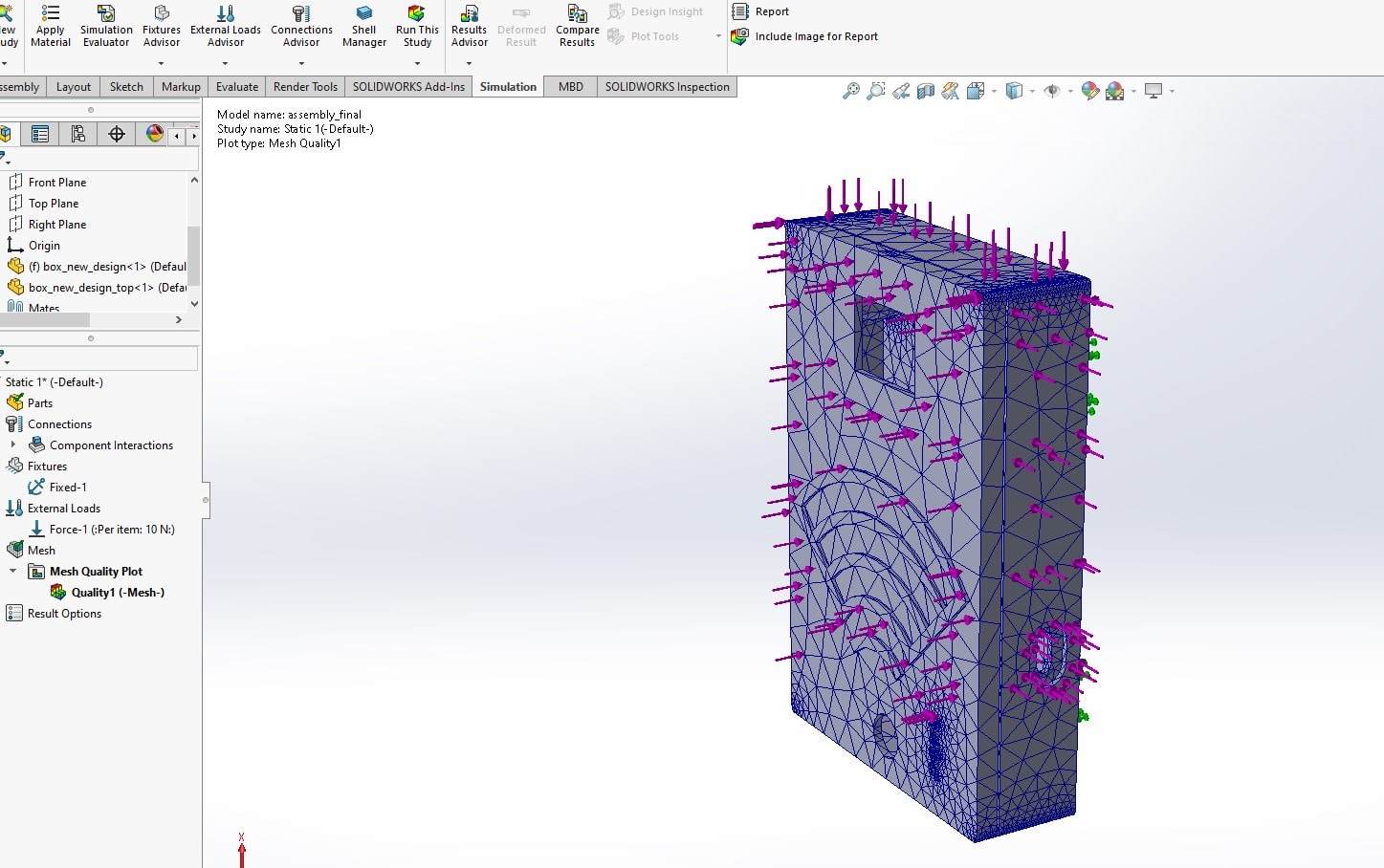Select the FeatureManager design tree tab
Image resolution: width=1384 pixels, height=868 pixels.
6,134
